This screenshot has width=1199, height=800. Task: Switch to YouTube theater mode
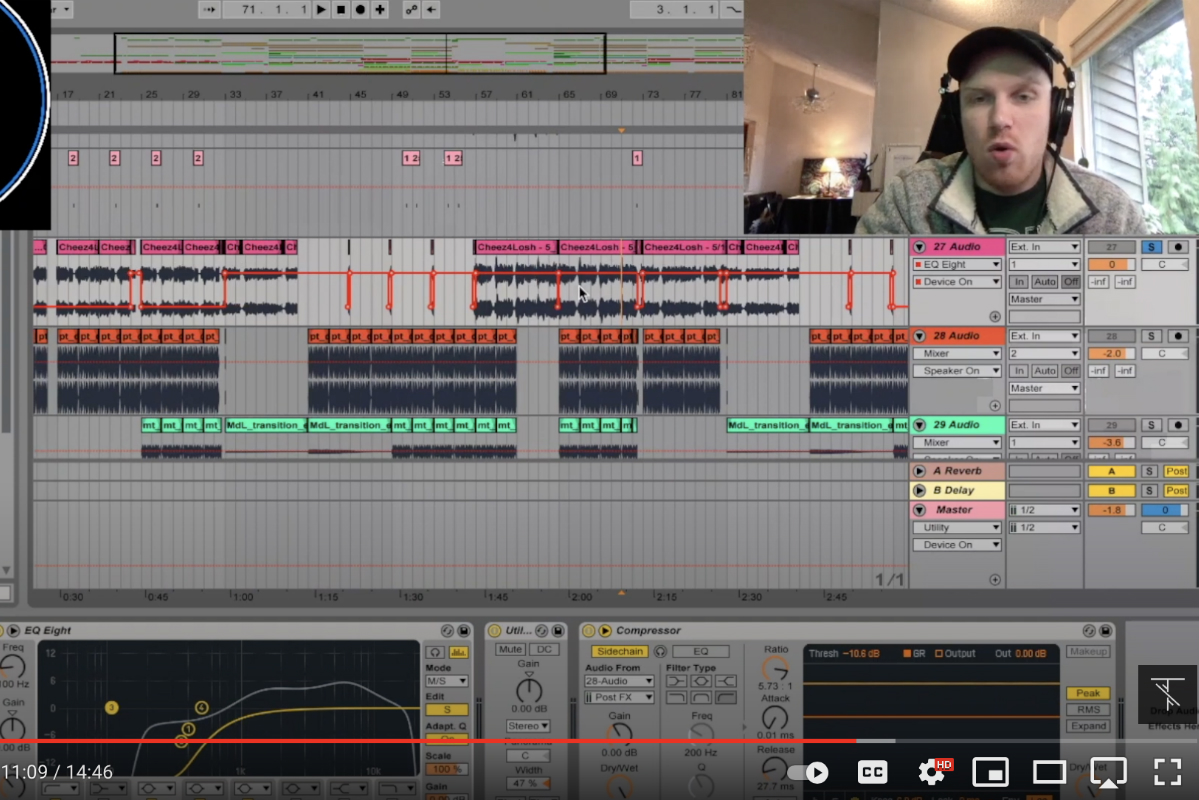1049,772
